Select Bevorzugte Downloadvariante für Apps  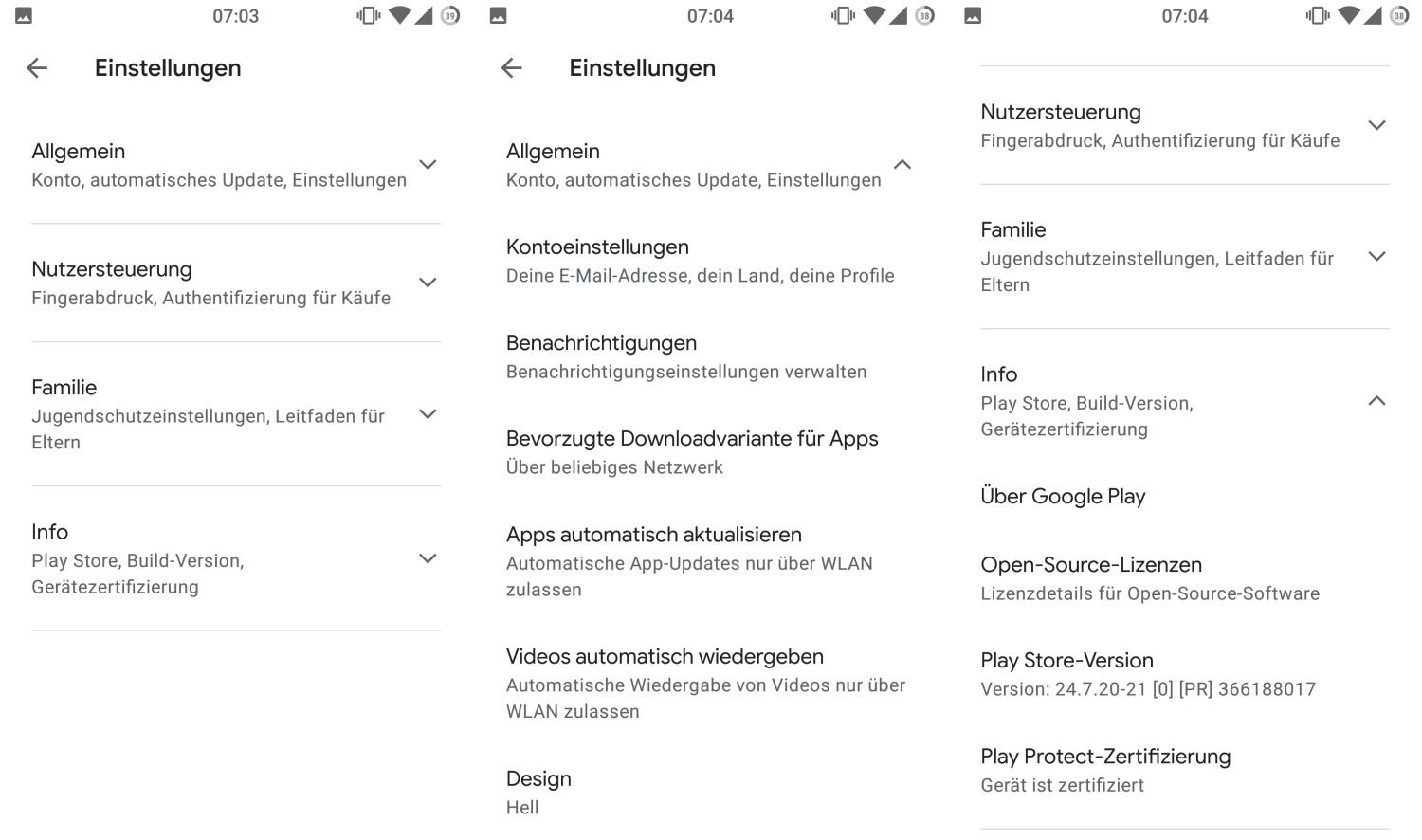click(x=692, y=452)
